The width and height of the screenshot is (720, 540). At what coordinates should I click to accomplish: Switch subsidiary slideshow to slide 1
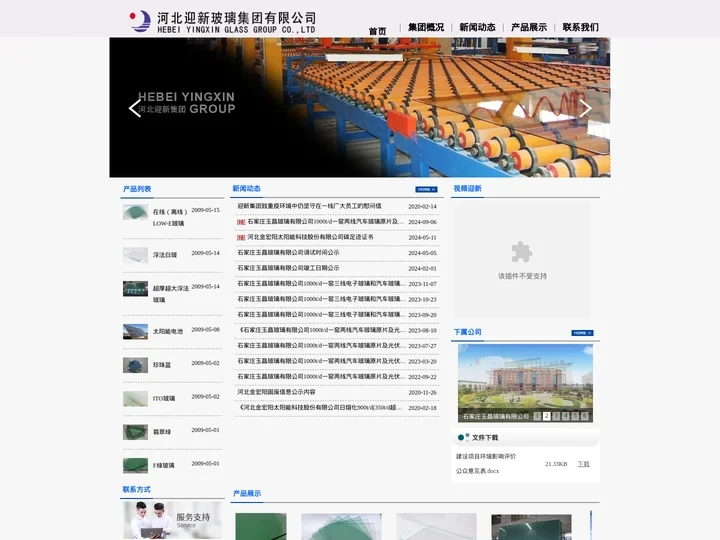coord(537,416)
